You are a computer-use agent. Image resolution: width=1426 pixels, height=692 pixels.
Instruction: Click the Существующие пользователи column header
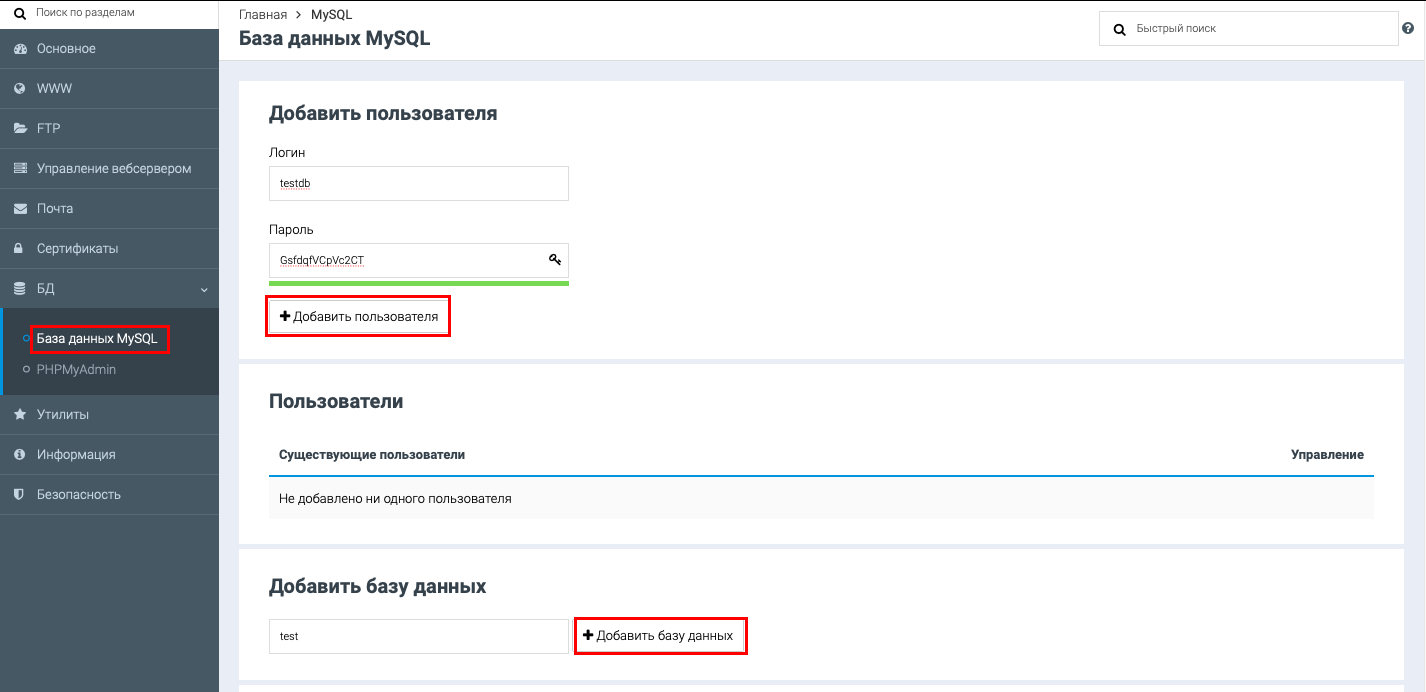[x=372, y=455]
